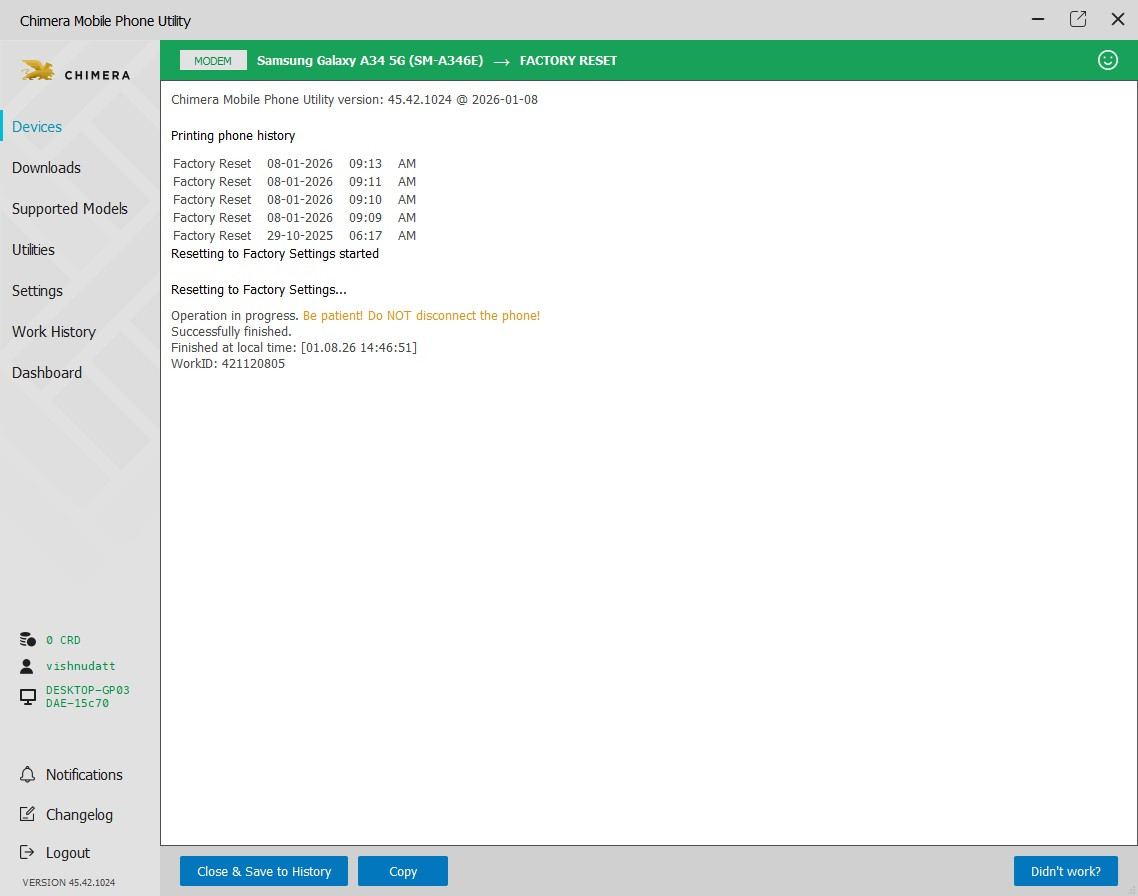Click the user profile icon
The width and height of the screenshot is (1138, 896).
point(27,665)
